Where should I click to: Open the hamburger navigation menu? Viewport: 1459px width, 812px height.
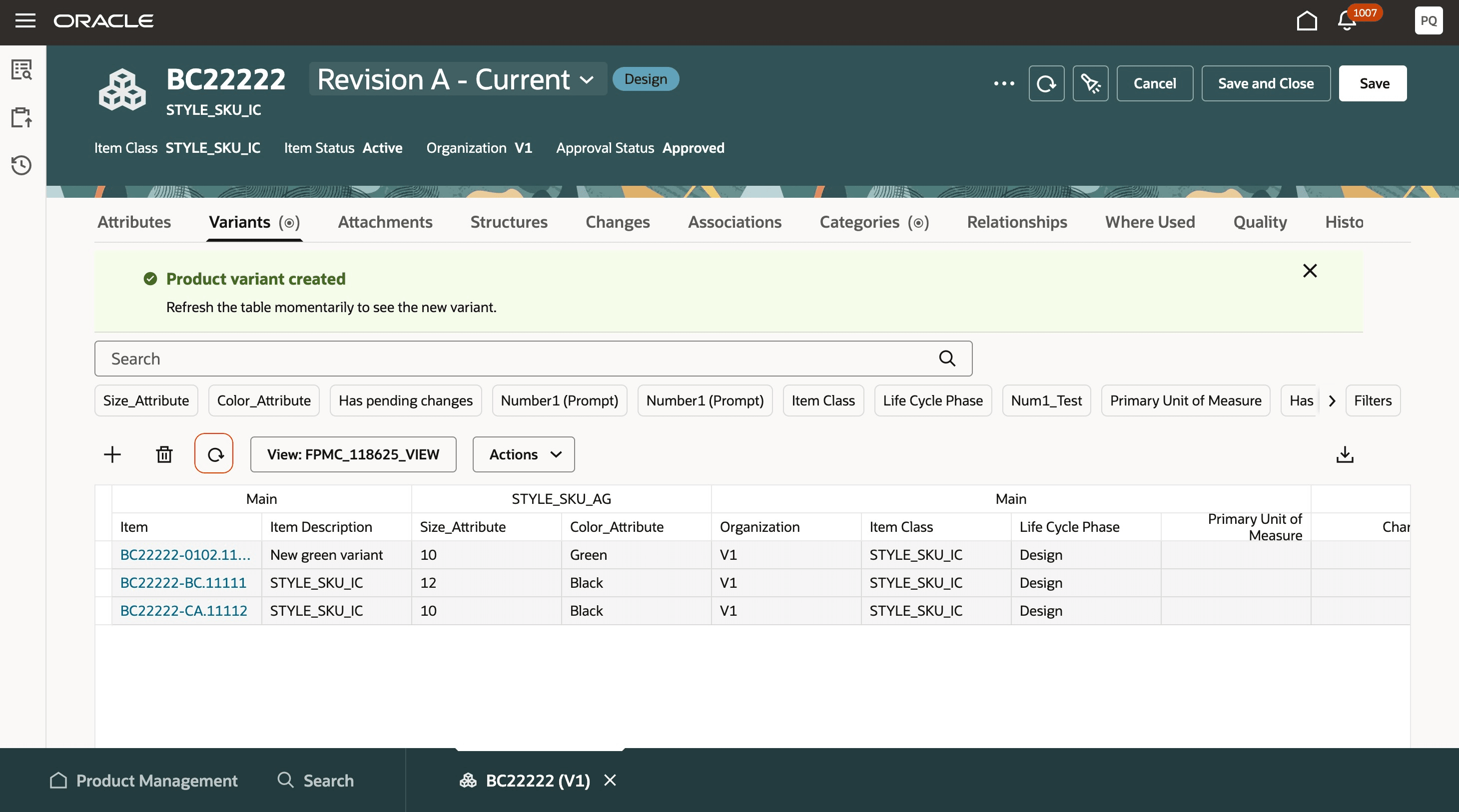[x=25, y=21]
